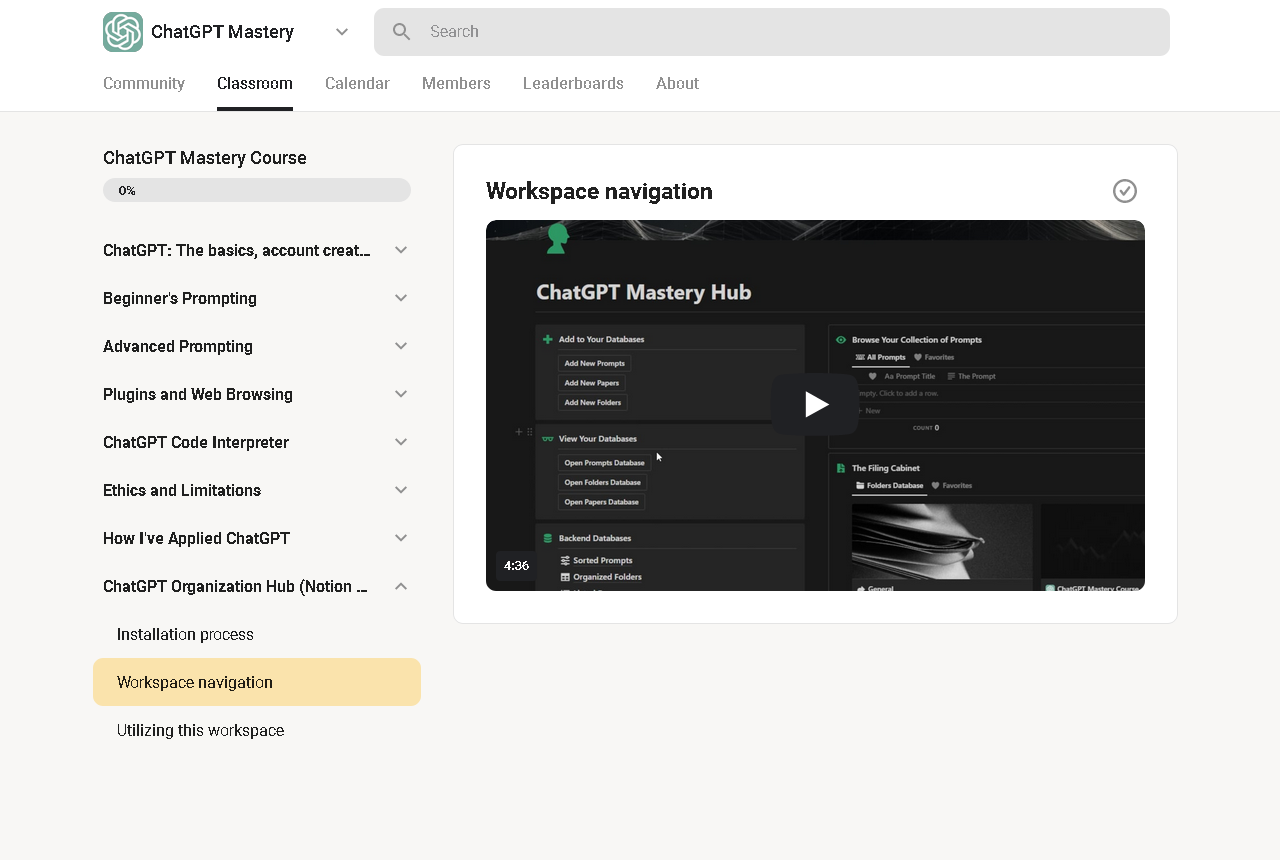Open ChatGPT Code Interpreter section title
The height and width of the screenshot is (860, 1280).
196,442
